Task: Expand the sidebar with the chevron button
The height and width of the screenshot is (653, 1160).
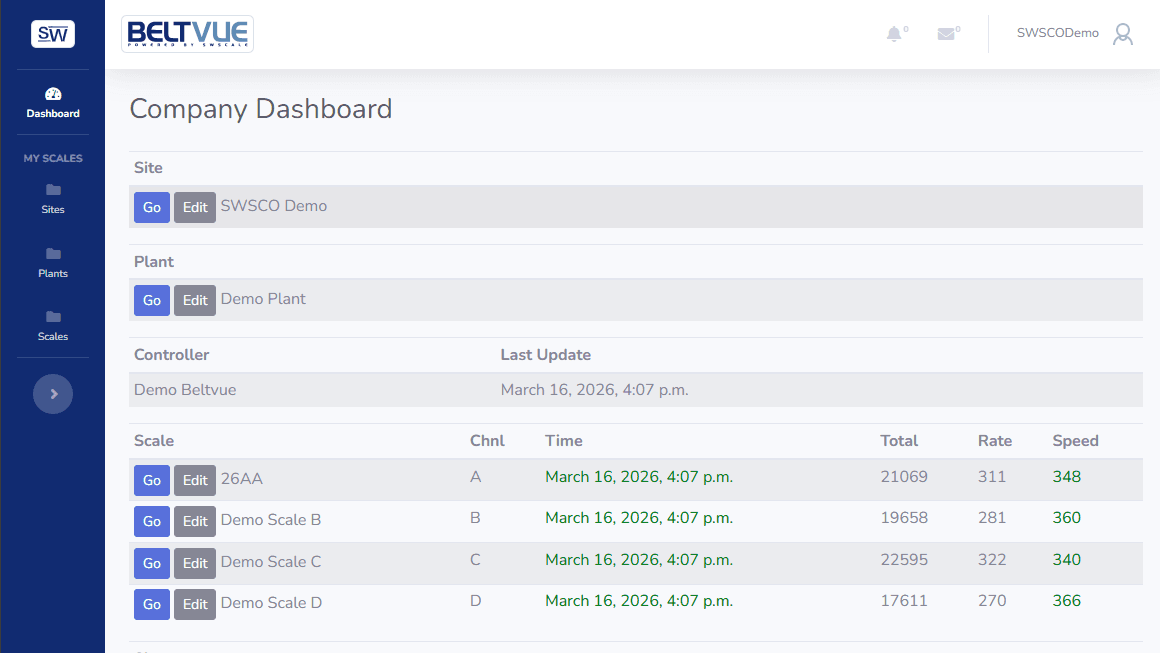Action: tap(52, 393)
